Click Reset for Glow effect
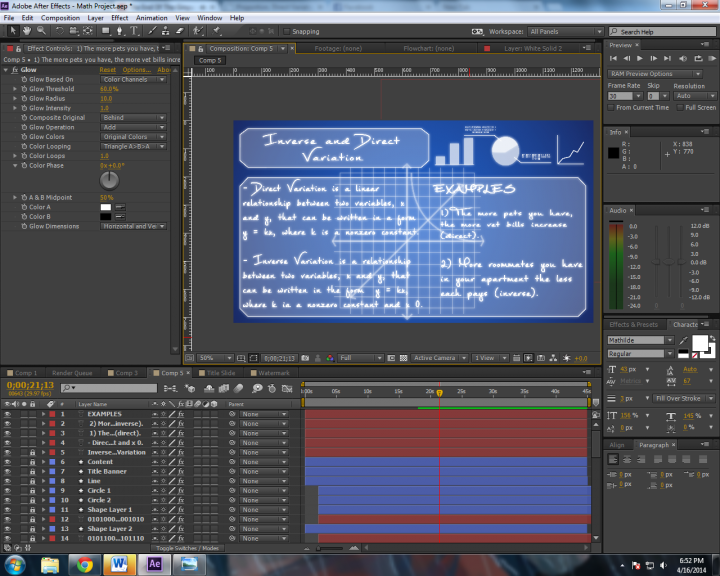This screenshot has width=720, height=576. coord(107,70)
